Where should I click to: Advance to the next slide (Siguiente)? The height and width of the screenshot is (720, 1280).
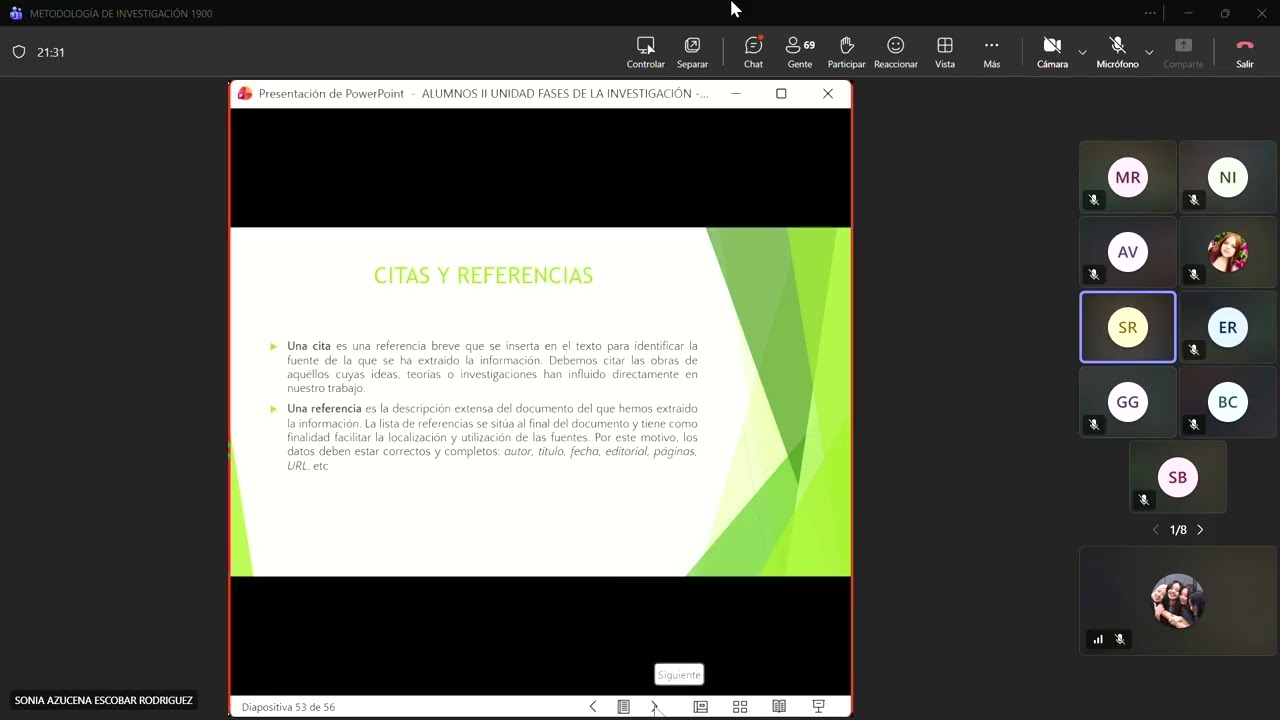(x=655, y=706)
